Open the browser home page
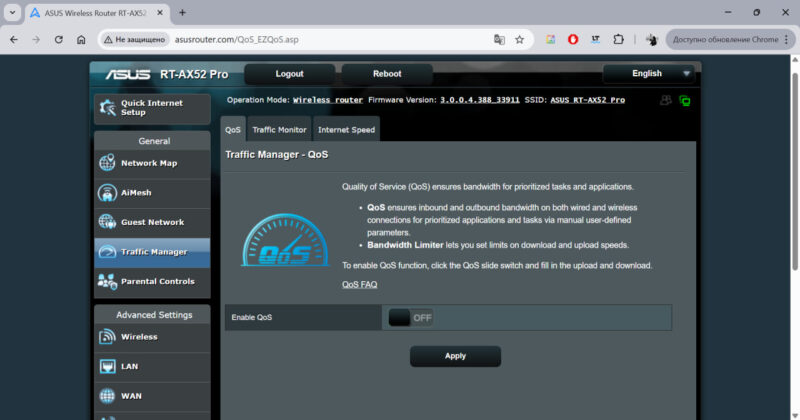Screen dimensions: 800x420 coord(81,39)
